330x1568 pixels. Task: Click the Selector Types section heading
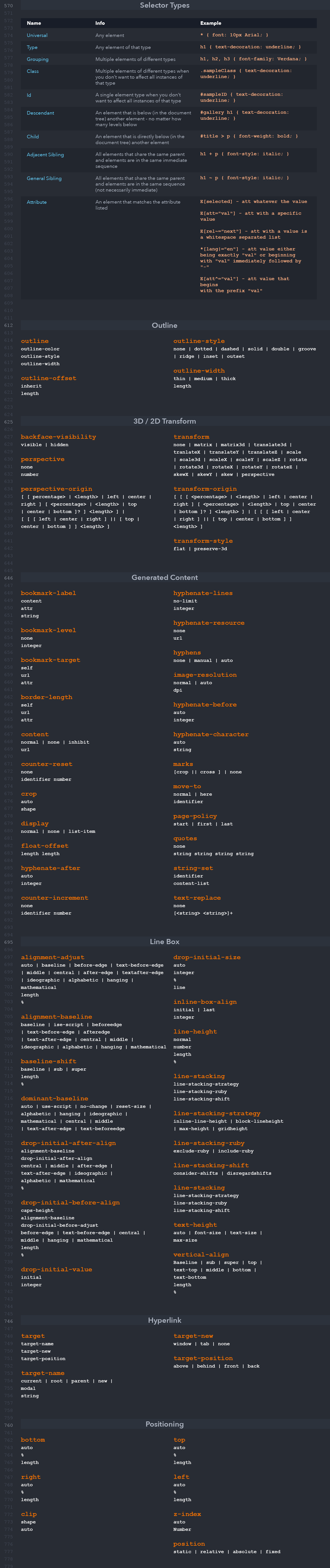[165, 6]
